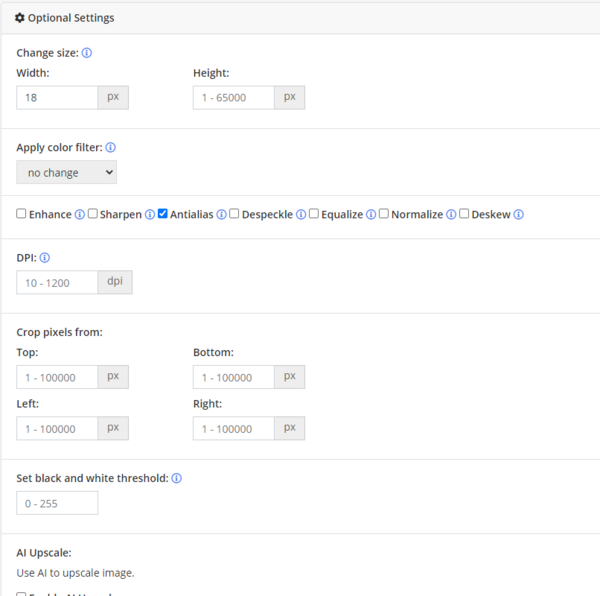Click the black and white threshold info icon
The height and width of the screenshot is (596, 600).
click(176, 478)
